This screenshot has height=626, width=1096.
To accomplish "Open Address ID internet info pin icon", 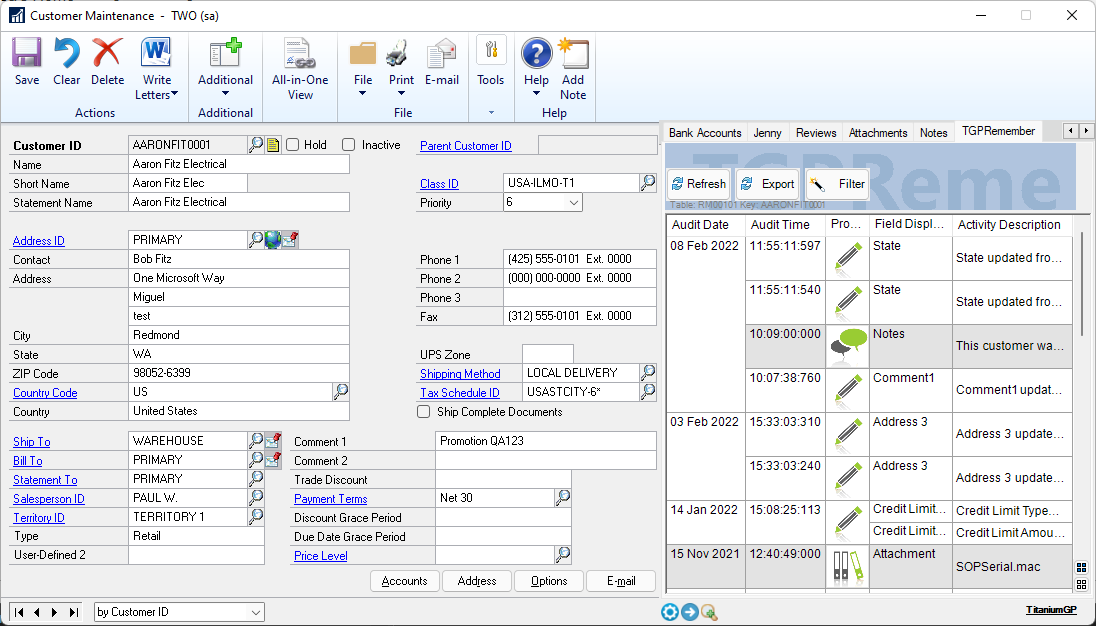I will [x=289, y=240].
